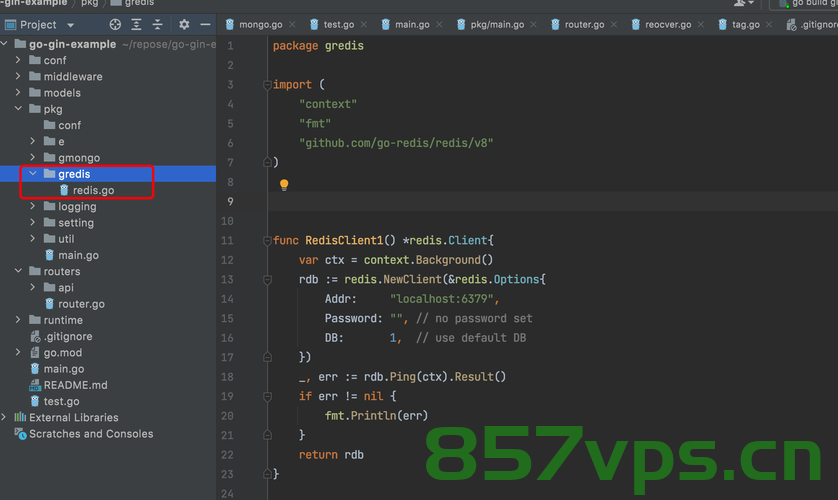
Task: Select the gredis folder in tree
Action: 74,174
